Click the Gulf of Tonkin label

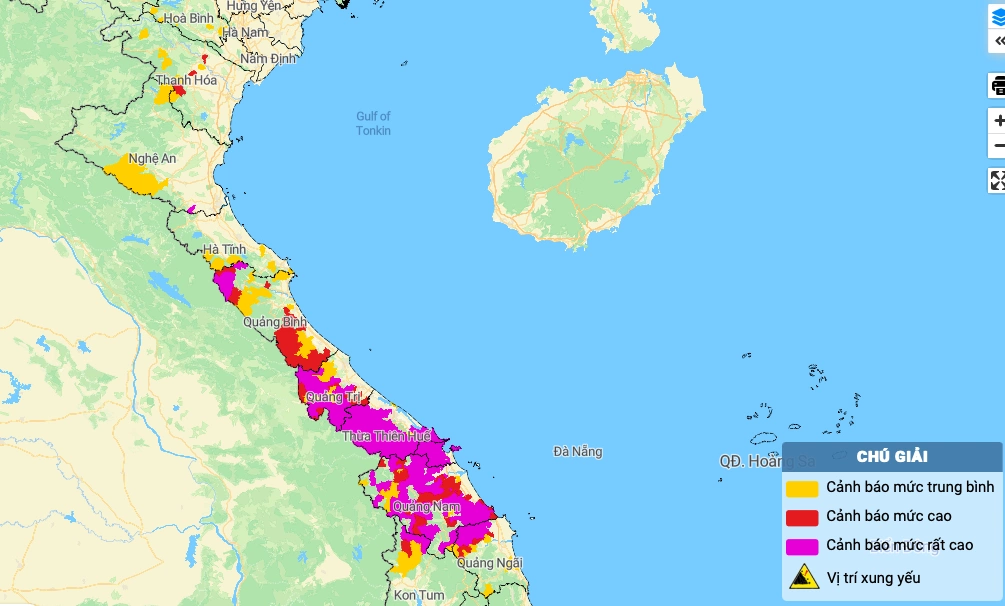pos(373,124)
